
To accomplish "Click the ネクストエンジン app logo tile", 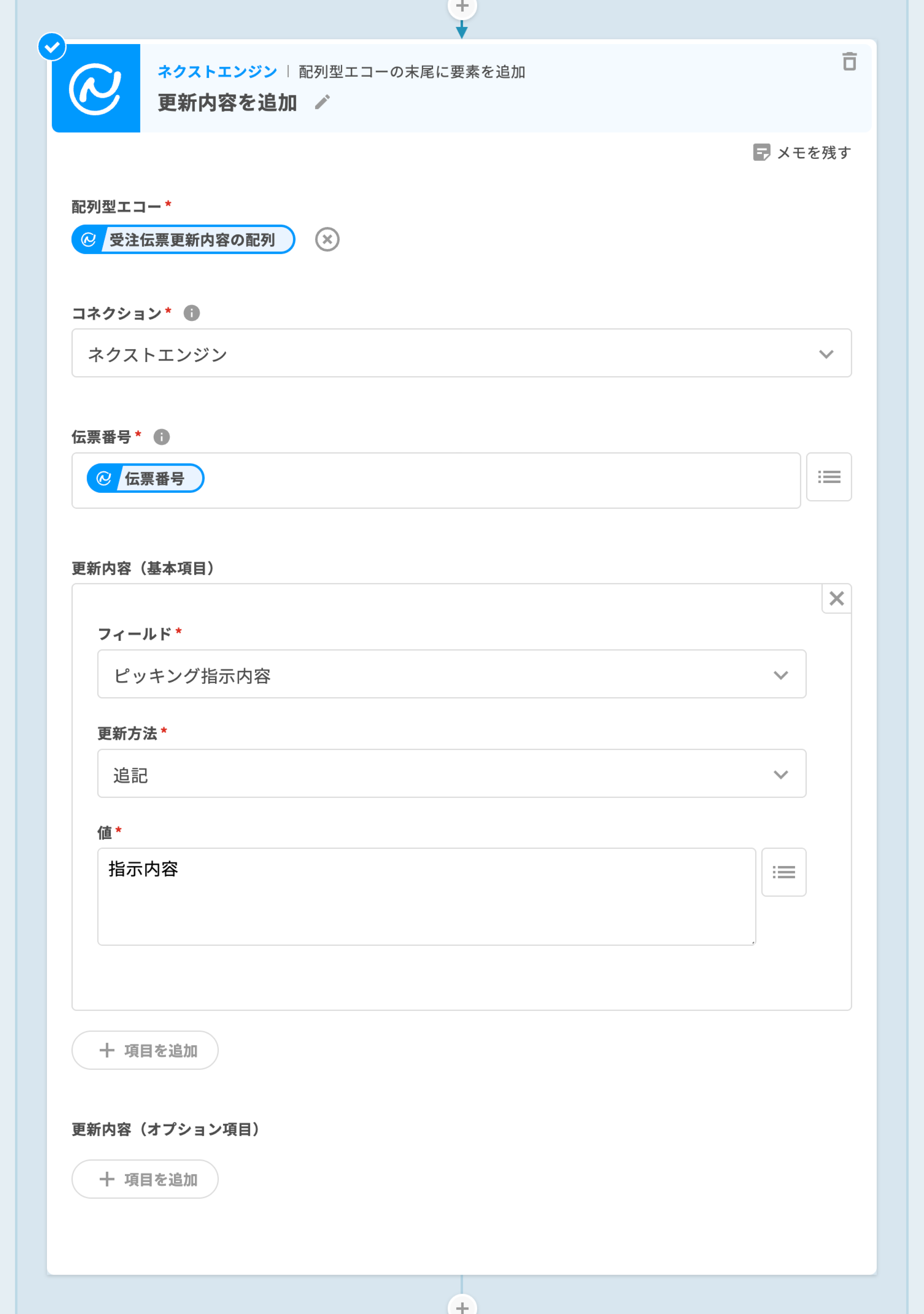I will coord(96,88).
